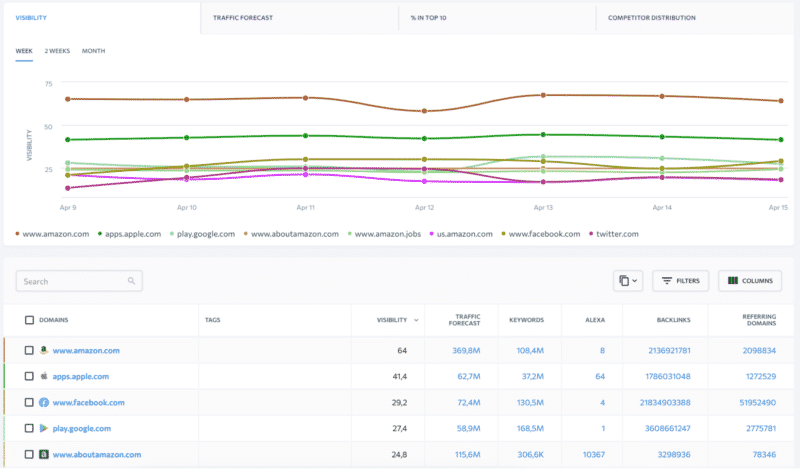Tick the checkbox for www.amazon.com
This screenshot has width=800, height=469.
pyautogui.click(x=29, y=351)
